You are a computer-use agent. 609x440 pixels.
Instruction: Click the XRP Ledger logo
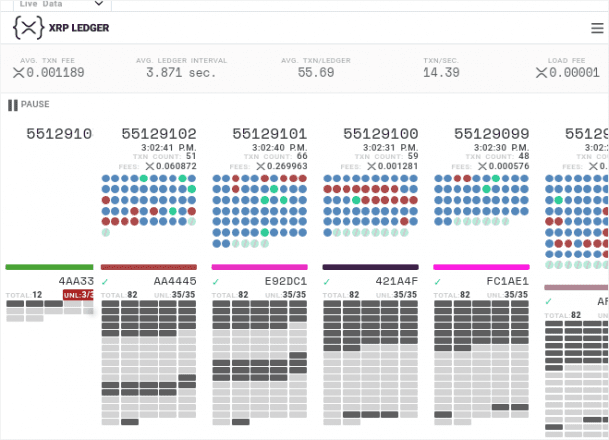click(61, 28)
